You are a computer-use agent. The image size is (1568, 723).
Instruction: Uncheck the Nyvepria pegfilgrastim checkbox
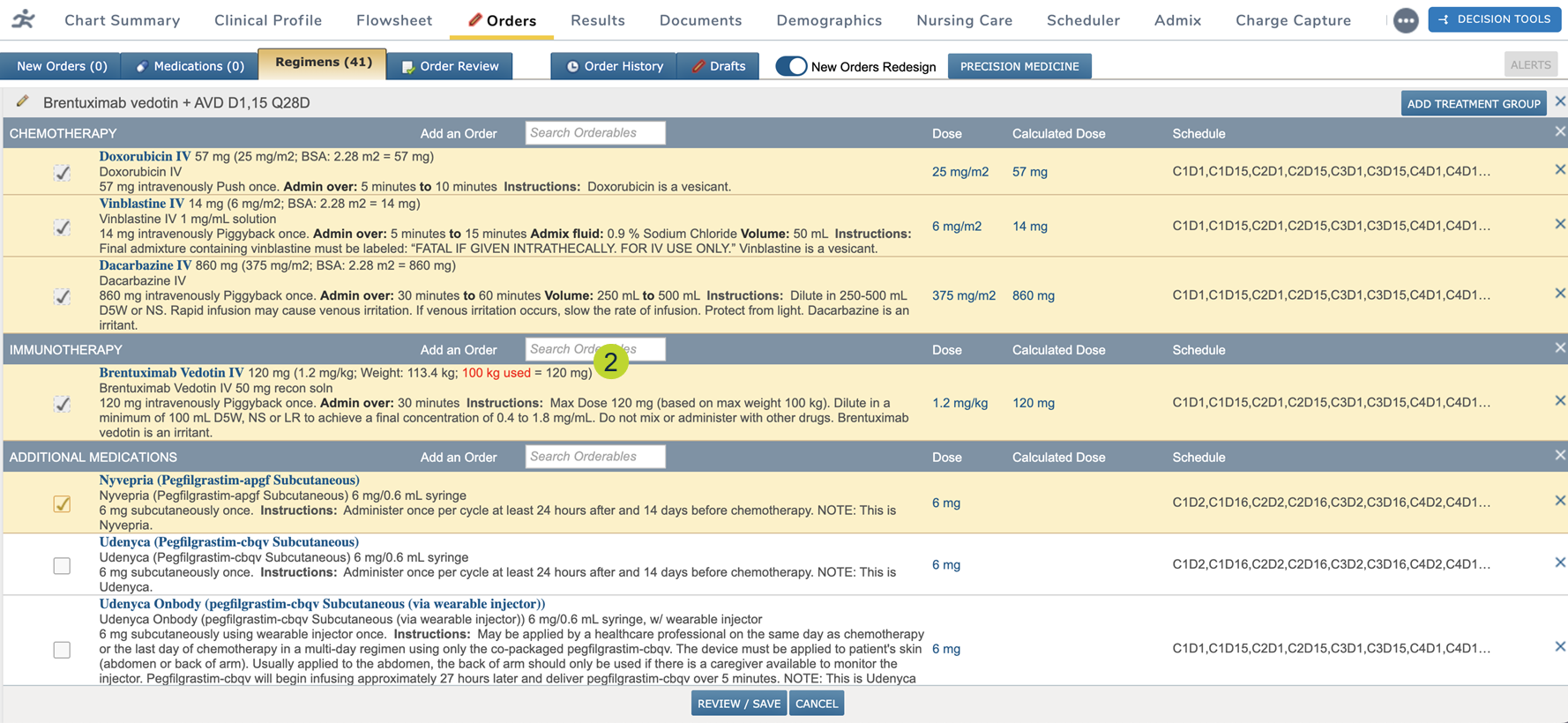coord(62,503)
